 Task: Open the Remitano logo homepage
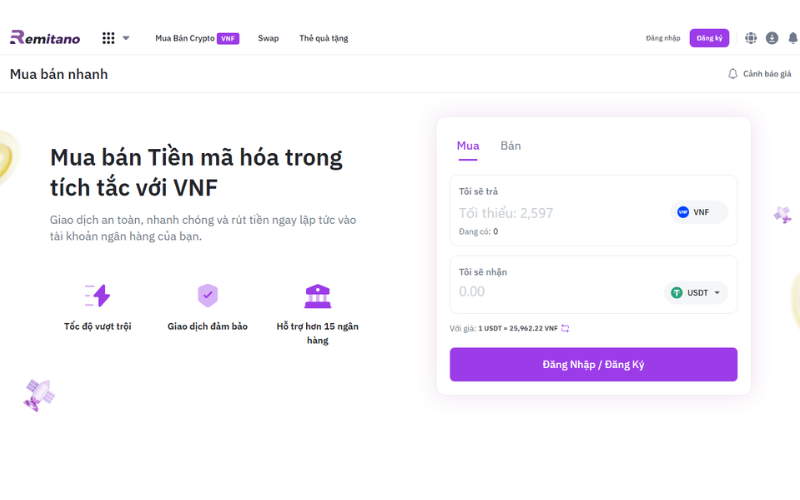point(45,38)
